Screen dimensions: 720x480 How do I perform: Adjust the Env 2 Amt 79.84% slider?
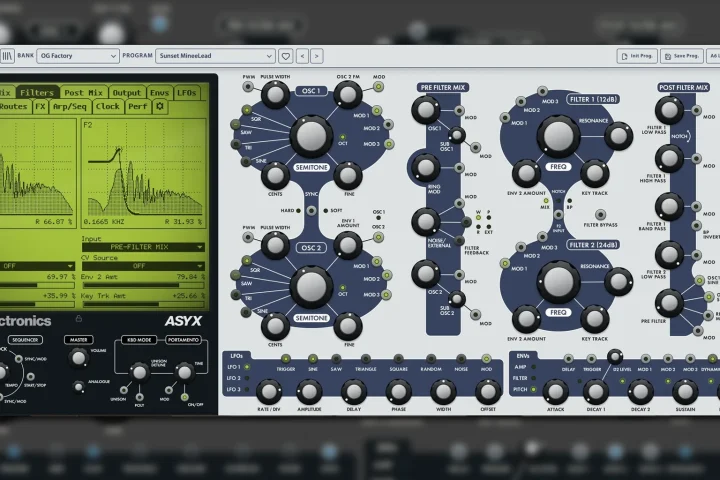(x=143, y=285)
